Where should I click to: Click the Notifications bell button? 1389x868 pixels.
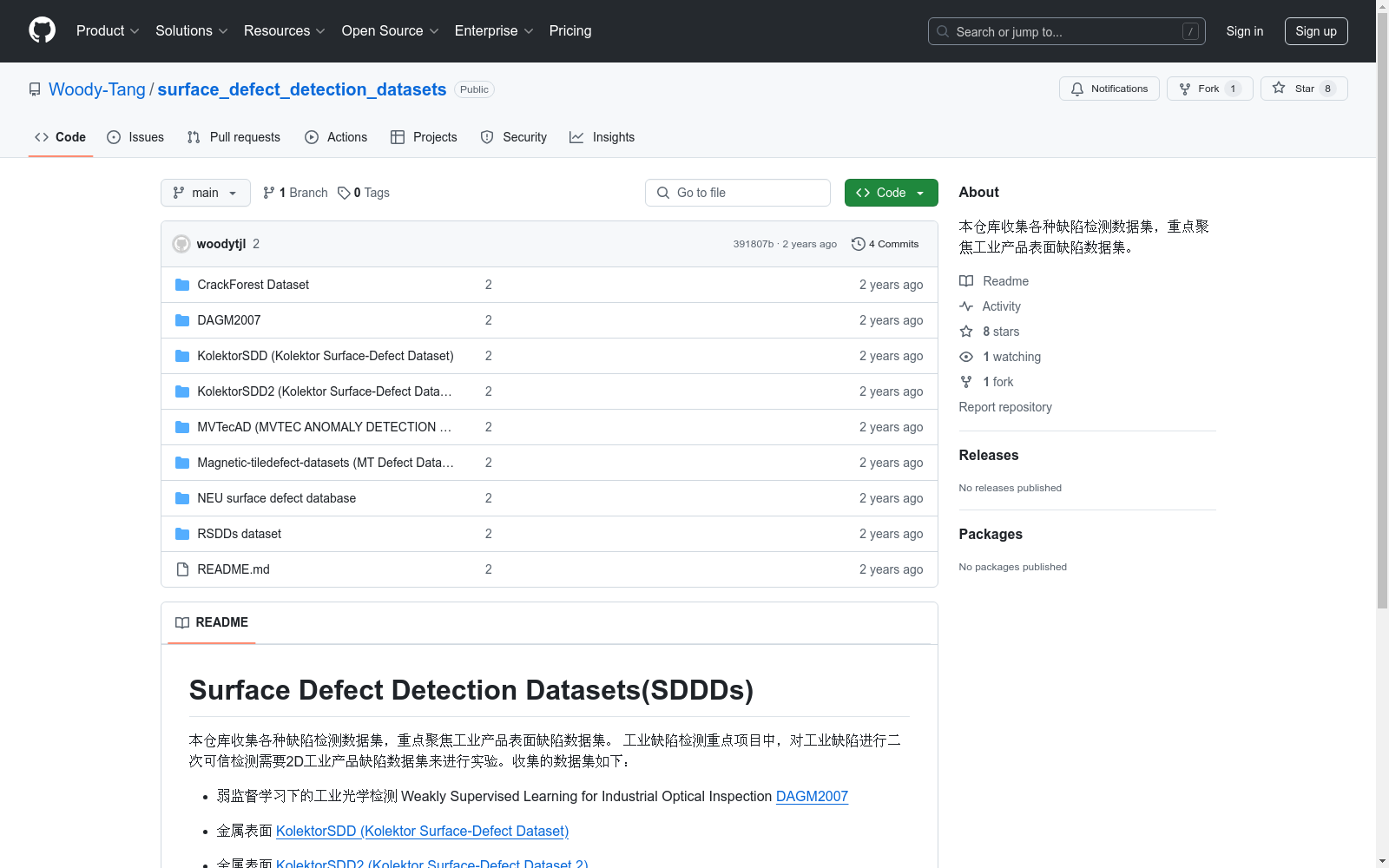pos(1109,89)
